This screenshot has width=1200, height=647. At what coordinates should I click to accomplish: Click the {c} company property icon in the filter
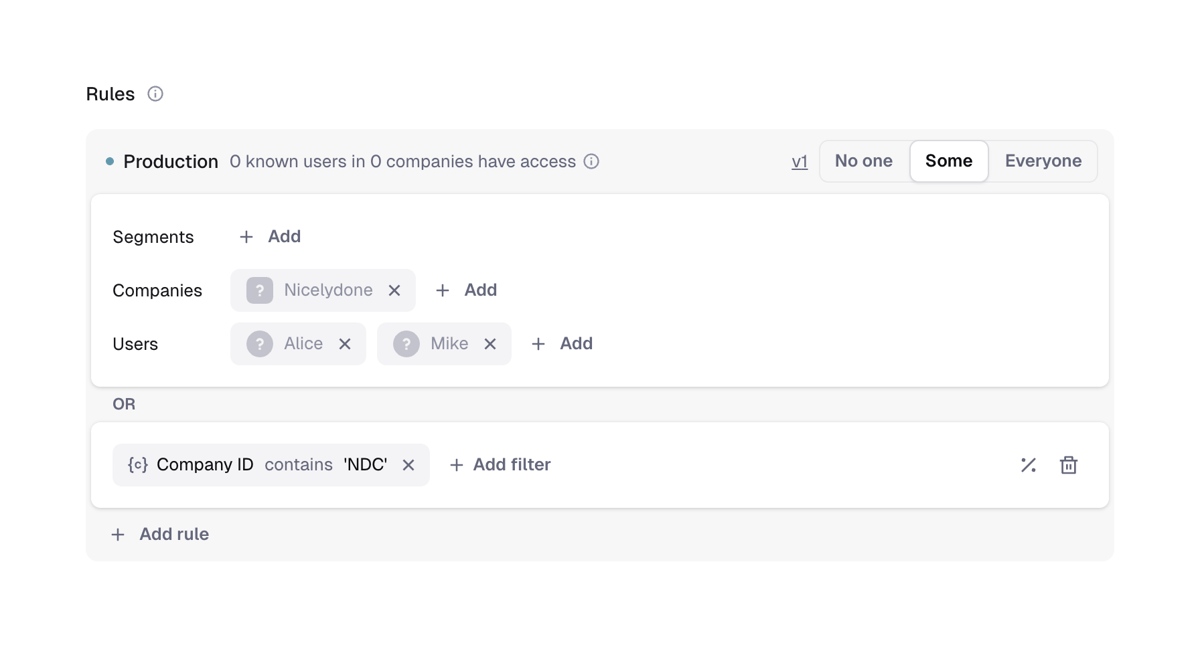(x=136, y=464)
